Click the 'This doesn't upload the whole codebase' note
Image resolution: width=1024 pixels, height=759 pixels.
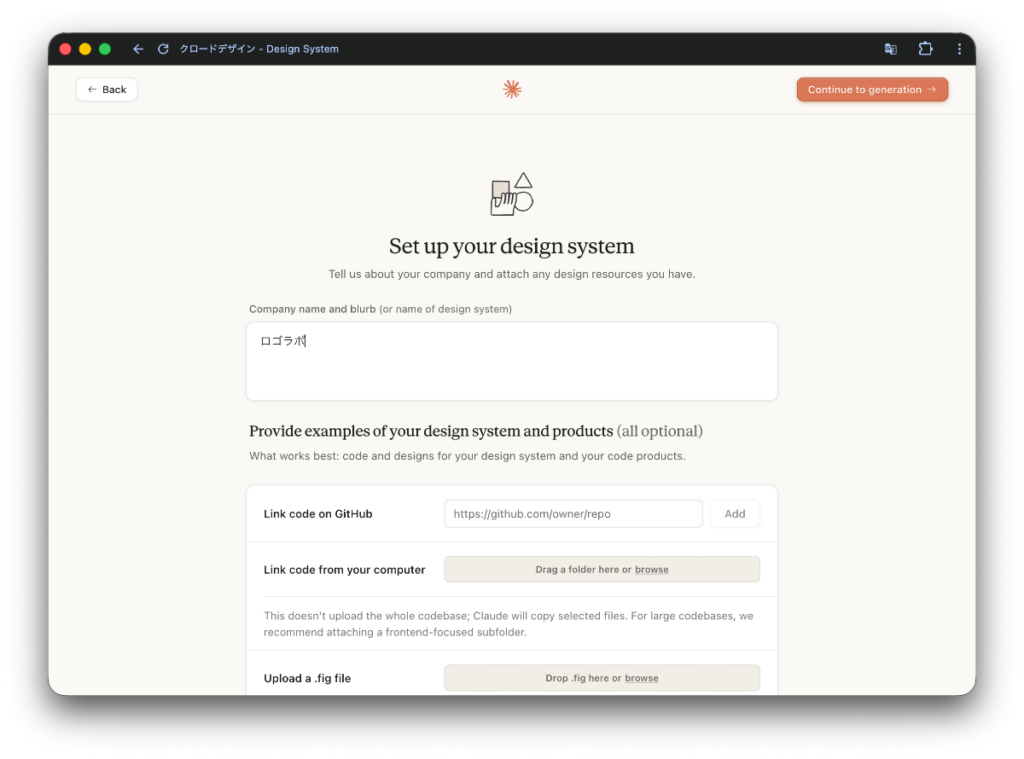click(509, 624)
